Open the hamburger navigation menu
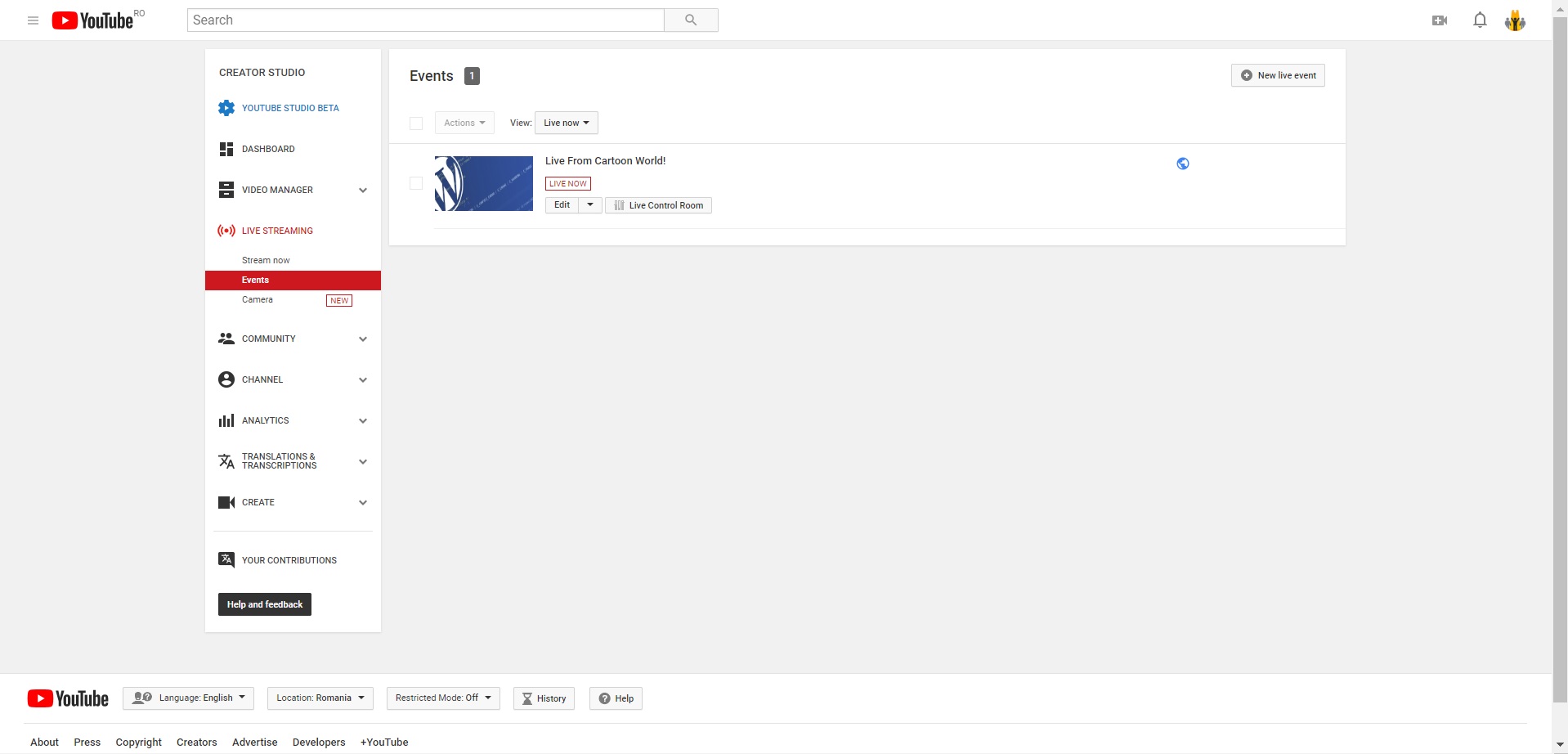This screenshot has height=754, width=1568. click(x=33, y=20)
